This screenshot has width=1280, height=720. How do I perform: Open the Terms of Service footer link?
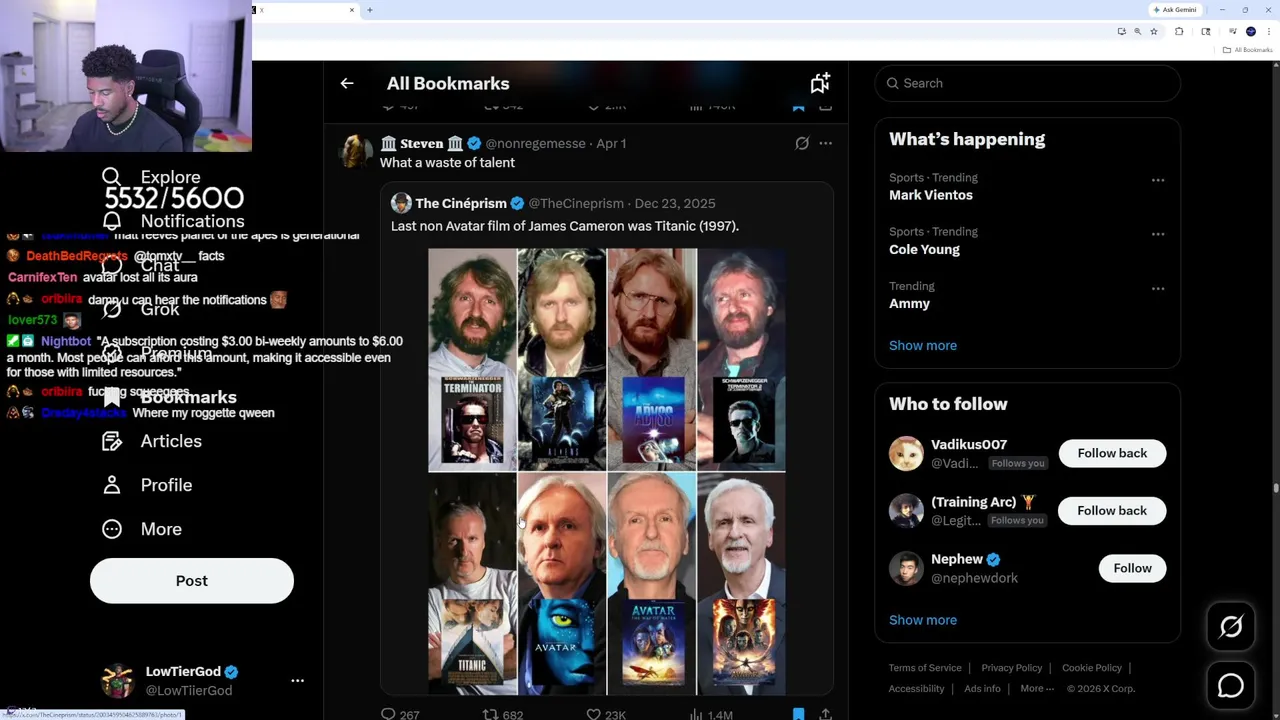pos(925,668)
